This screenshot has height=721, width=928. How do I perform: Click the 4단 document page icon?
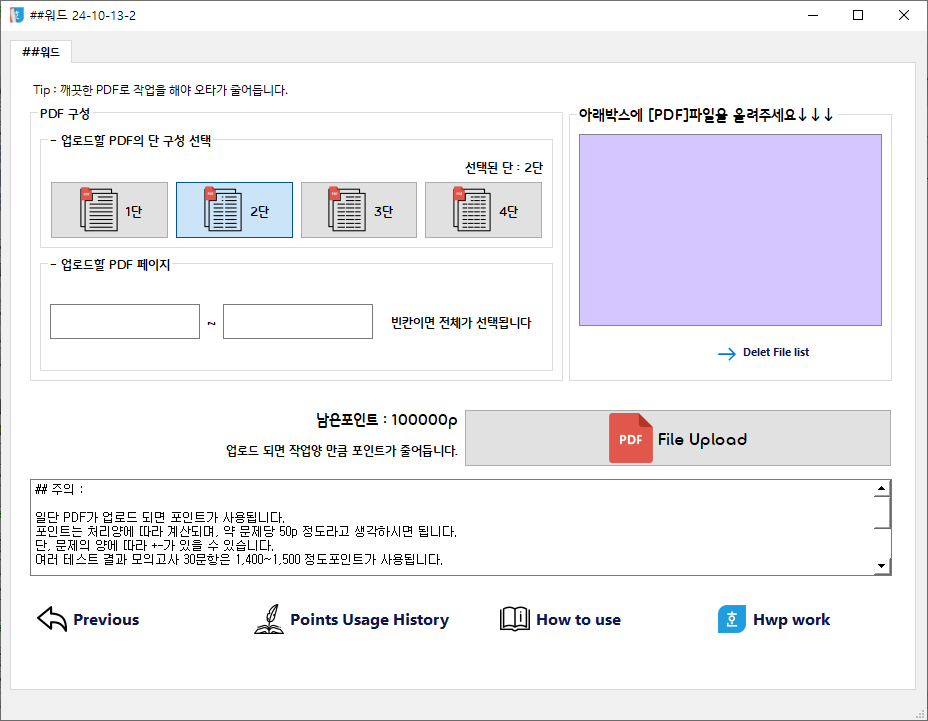click(472, 209)
